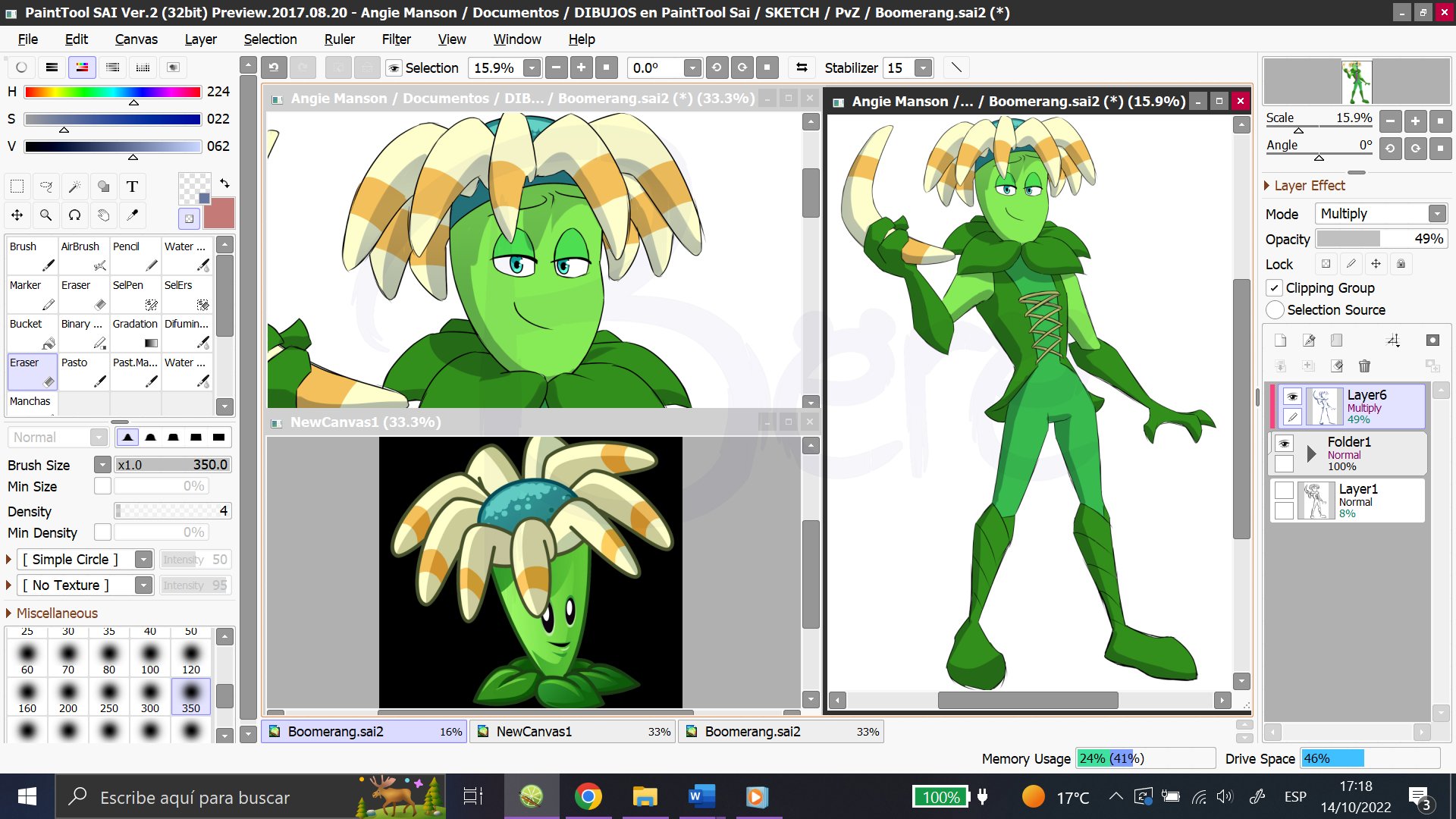Activate the Hand scroll tool
The image size is (1456, 819).
(104, 215)
